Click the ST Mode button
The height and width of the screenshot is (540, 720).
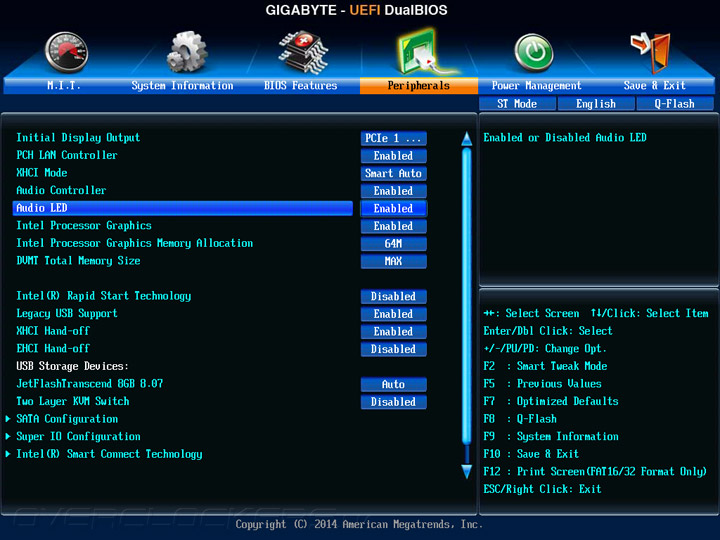click(x=517, y=104)
